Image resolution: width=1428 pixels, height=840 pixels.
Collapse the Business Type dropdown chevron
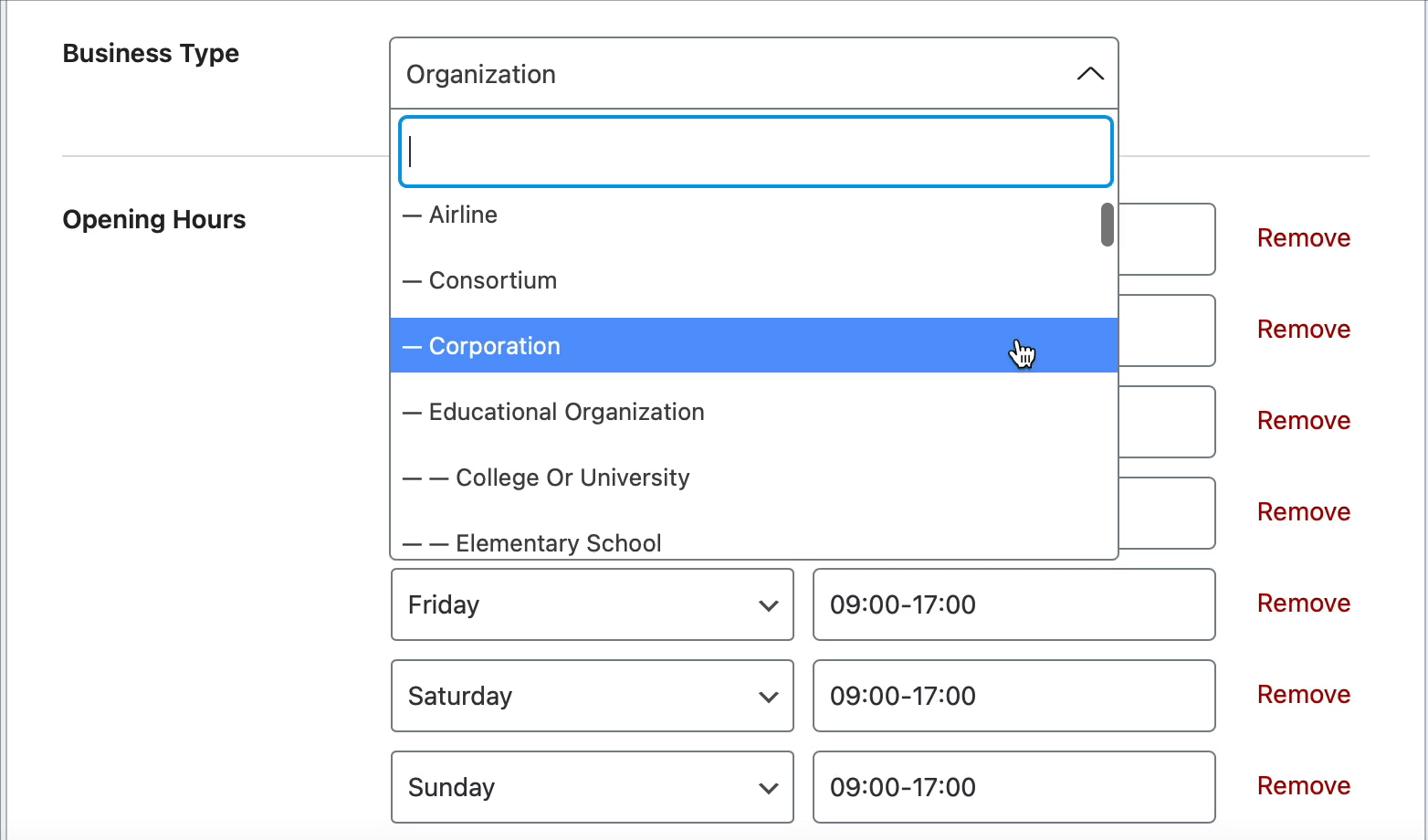pyautogui.click(x=1090, y=74)
